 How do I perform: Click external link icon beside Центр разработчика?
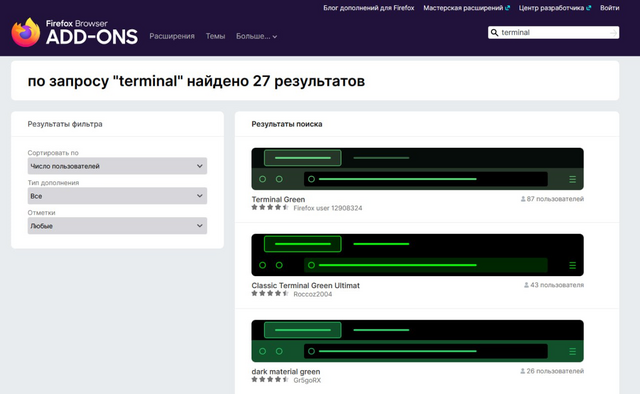tap(589, 8)
